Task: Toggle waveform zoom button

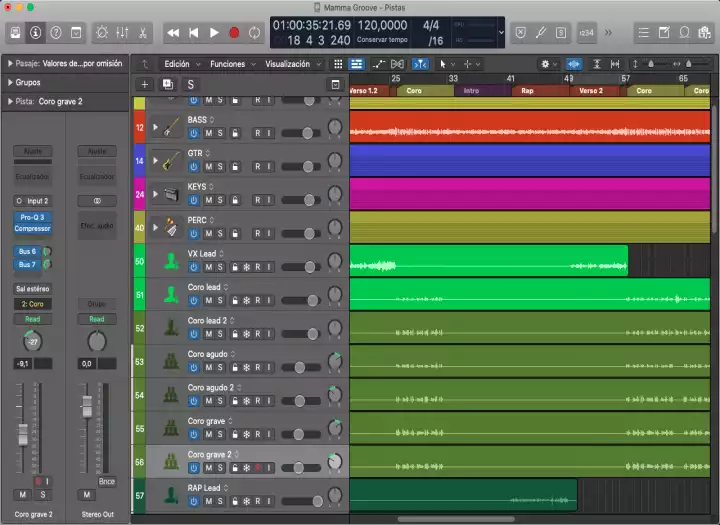Action: pyautogui.click(x=574, y=64)
